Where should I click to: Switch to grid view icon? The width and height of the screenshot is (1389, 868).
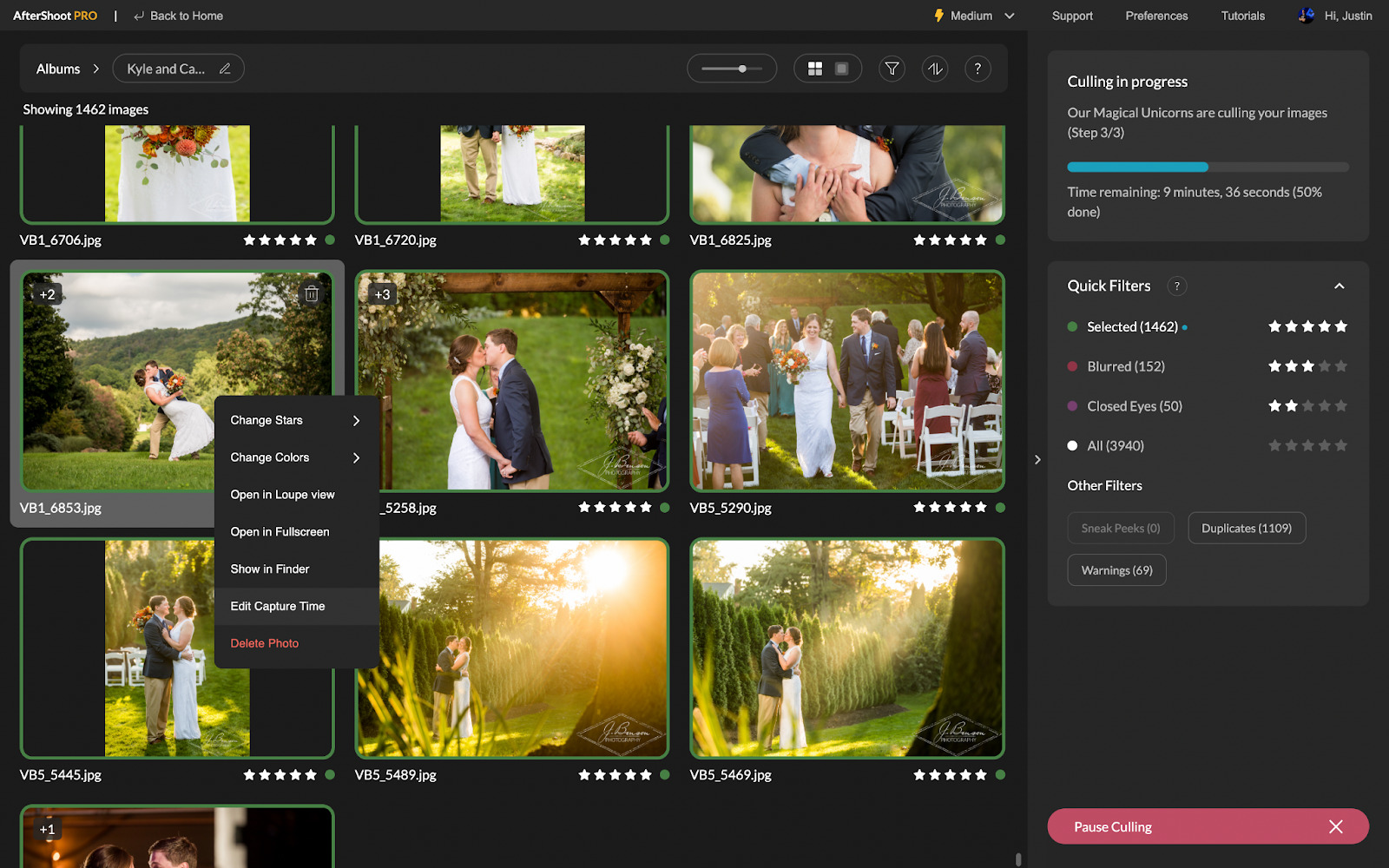coord(815,69)
